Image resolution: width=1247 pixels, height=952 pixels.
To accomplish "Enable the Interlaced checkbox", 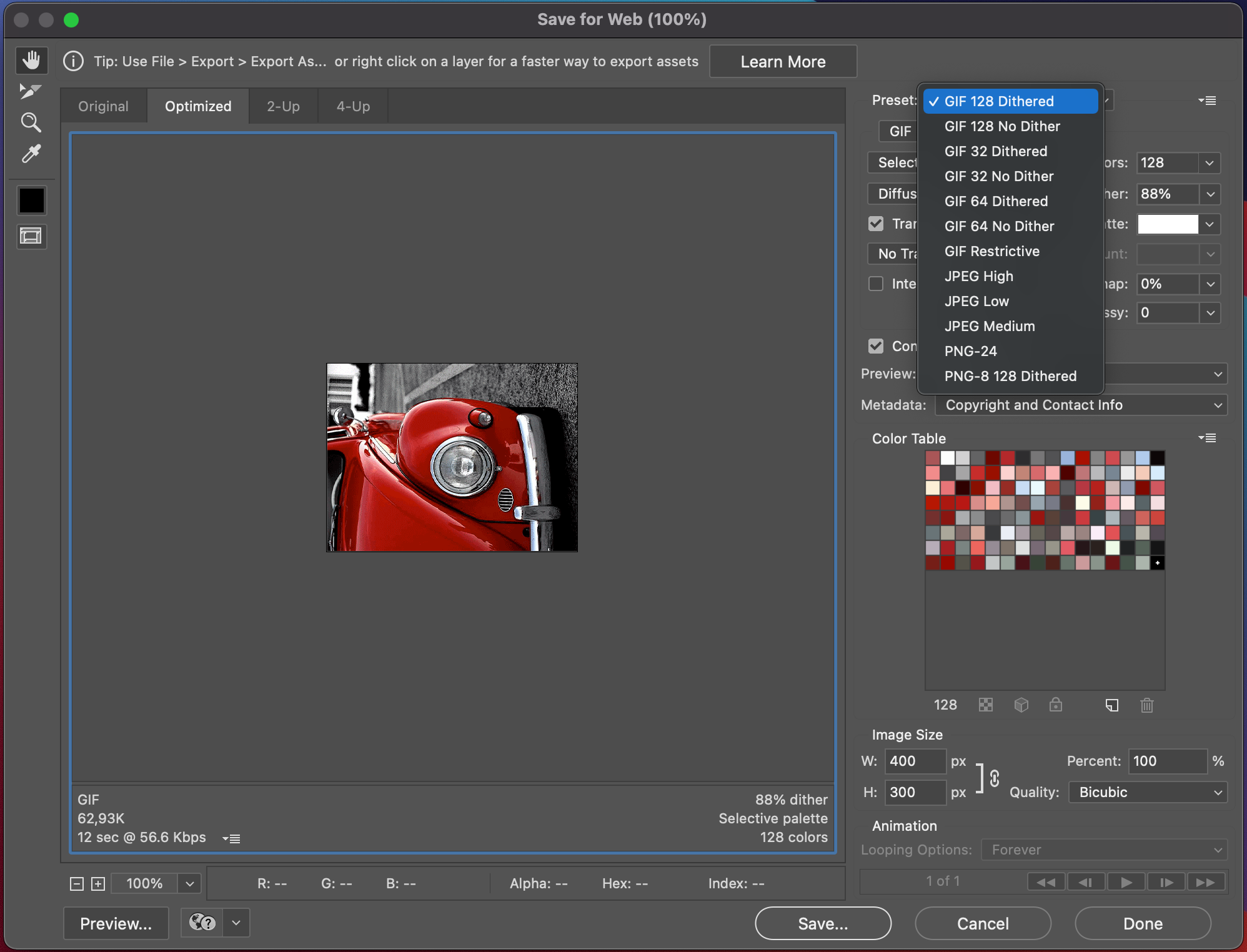I will (876, 284).
